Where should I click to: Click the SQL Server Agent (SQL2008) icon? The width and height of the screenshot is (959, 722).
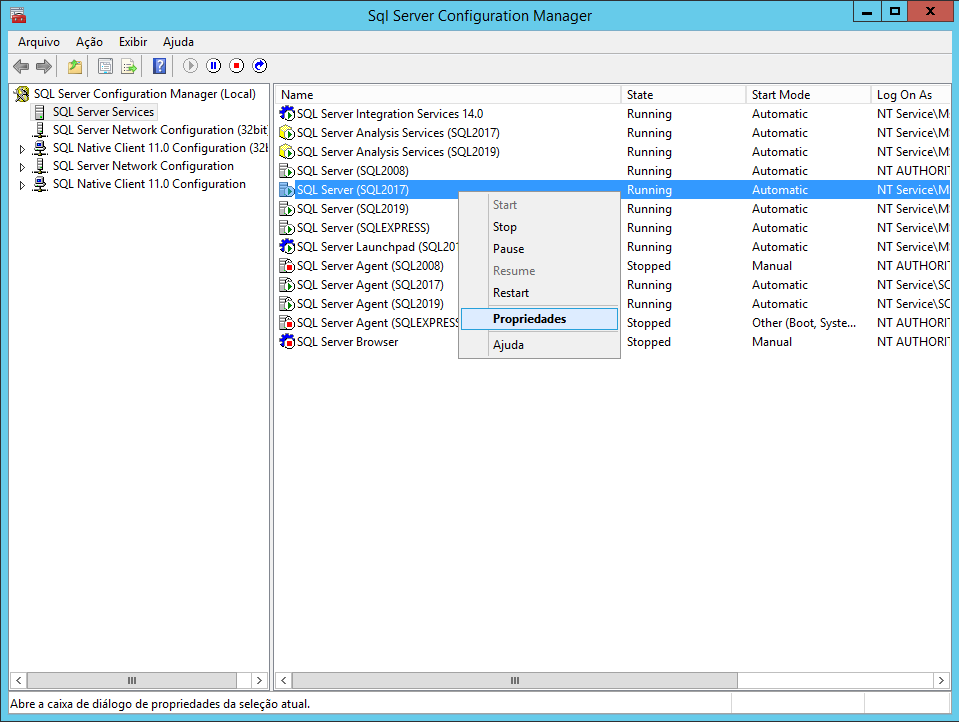[x=287, y=266]
